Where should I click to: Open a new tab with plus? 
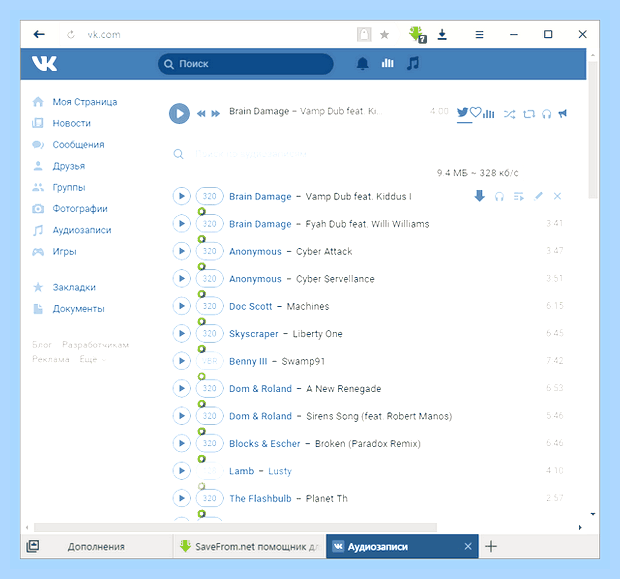click(x=491, y=547)
